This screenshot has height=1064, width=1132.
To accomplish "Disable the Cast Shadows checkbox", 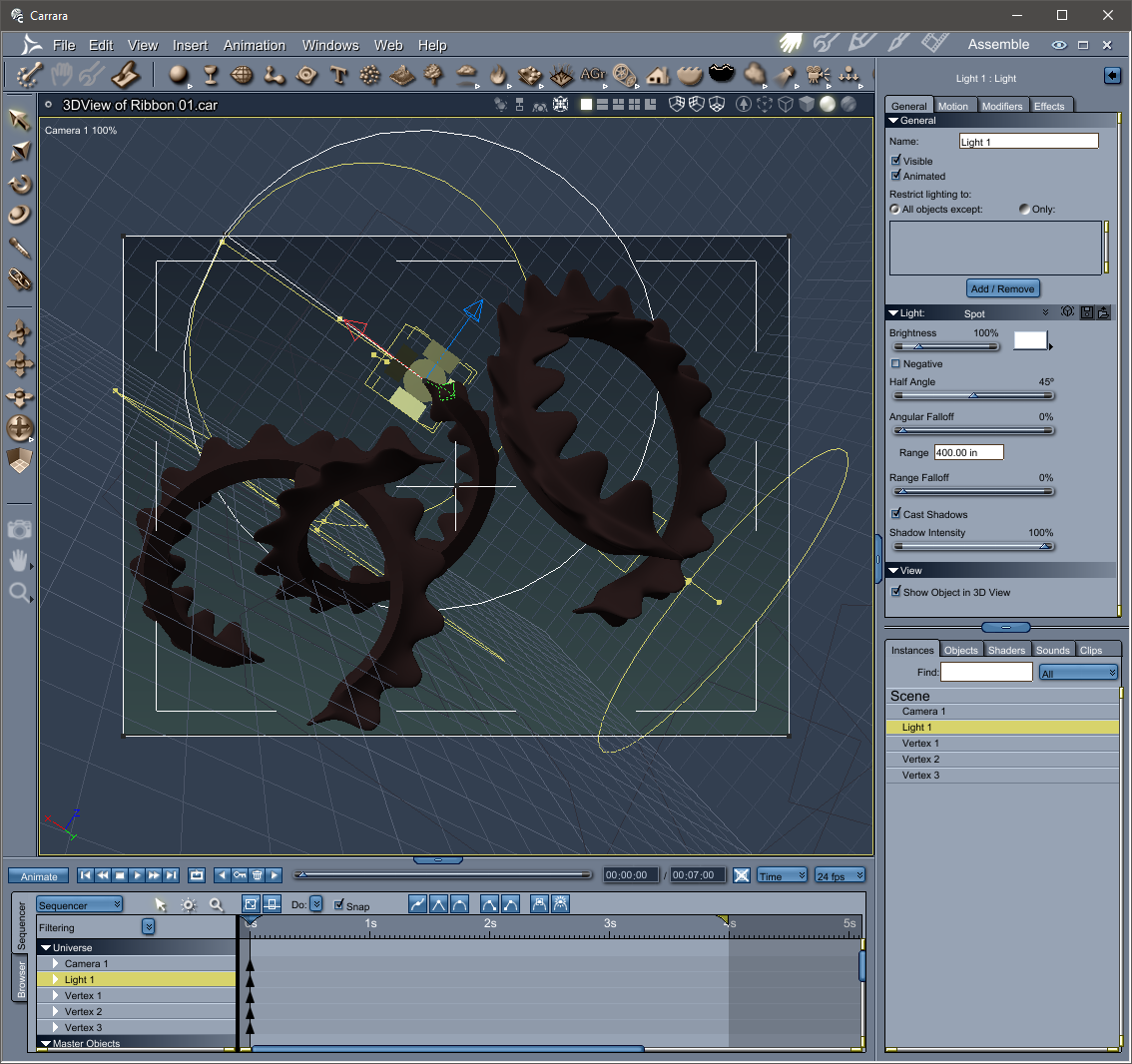I will click(895, 514).
